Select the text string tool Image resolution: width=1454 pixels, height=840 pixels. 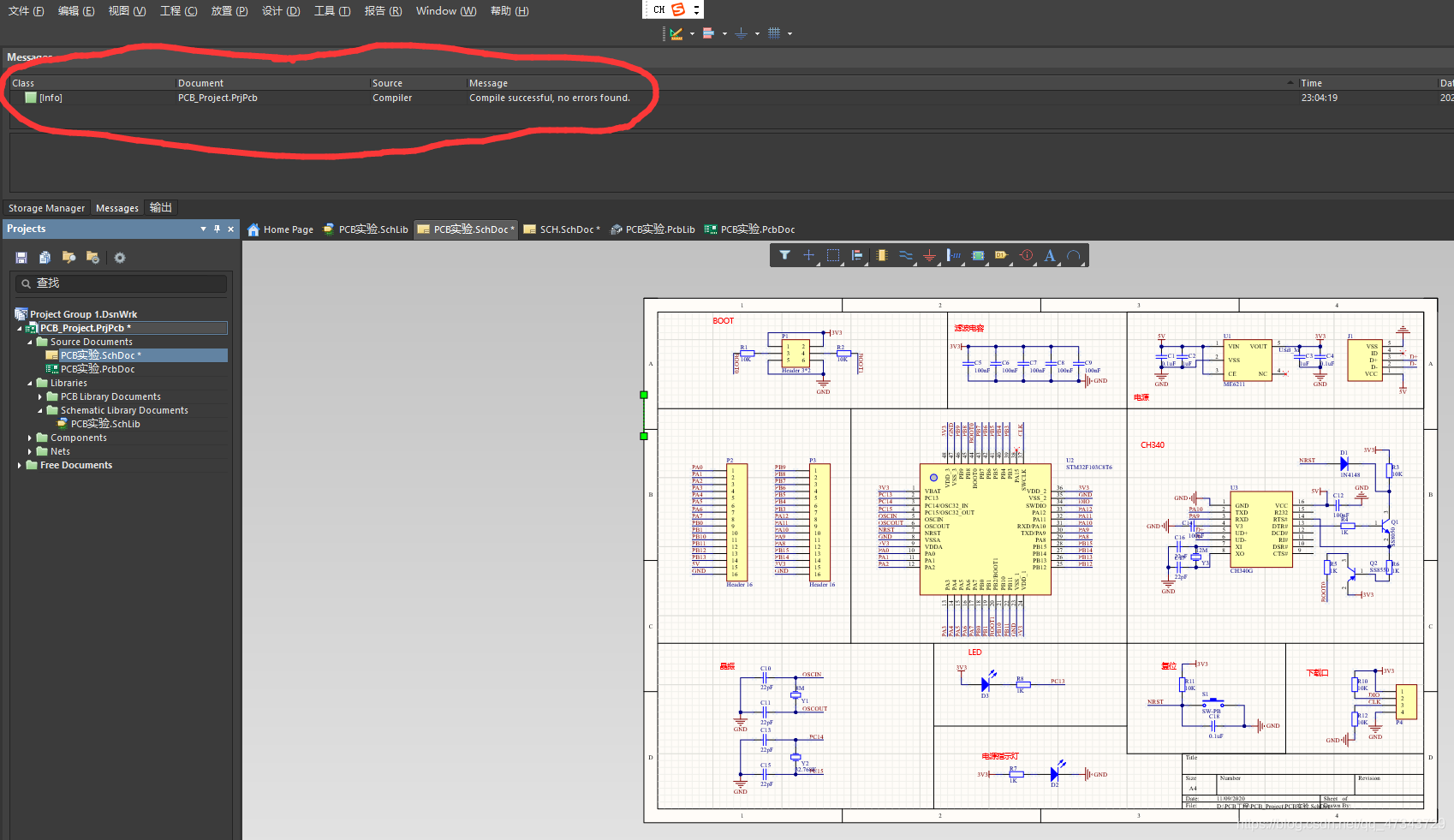1050,255
